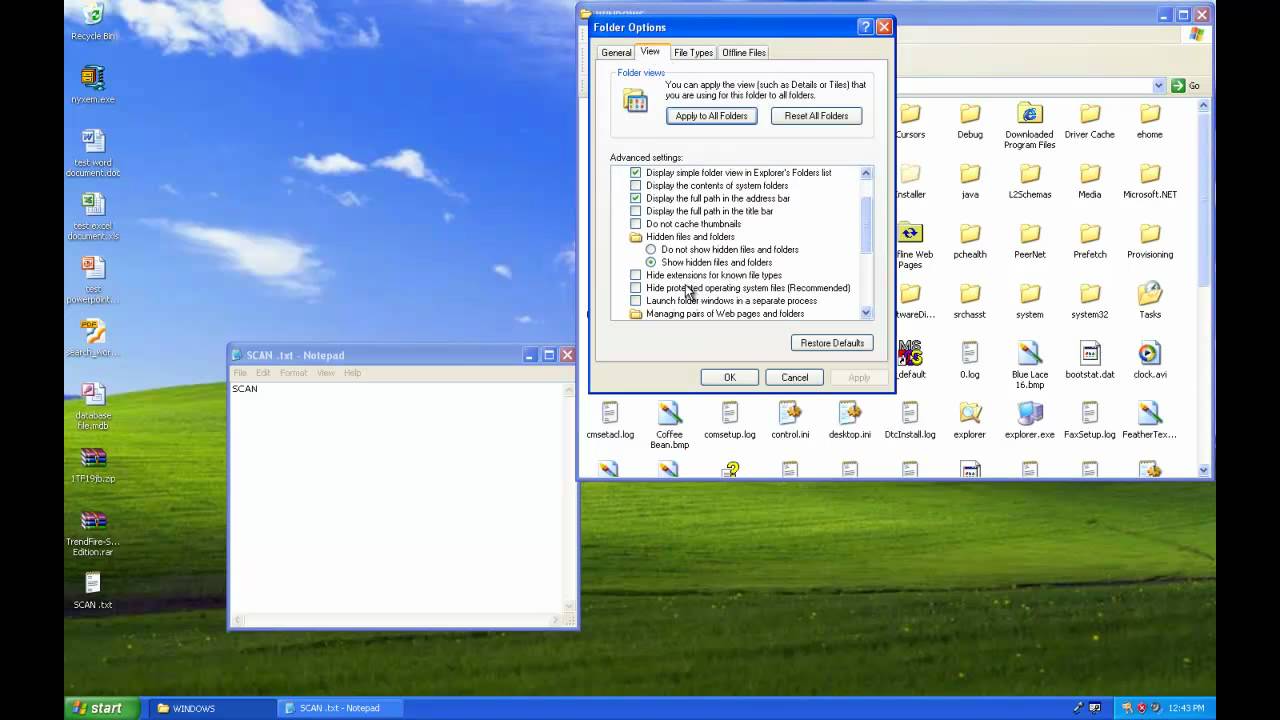Viewport: 1280px width, 720px height.
Task: Select the desktop.ini file
Action: coord(850,421)
